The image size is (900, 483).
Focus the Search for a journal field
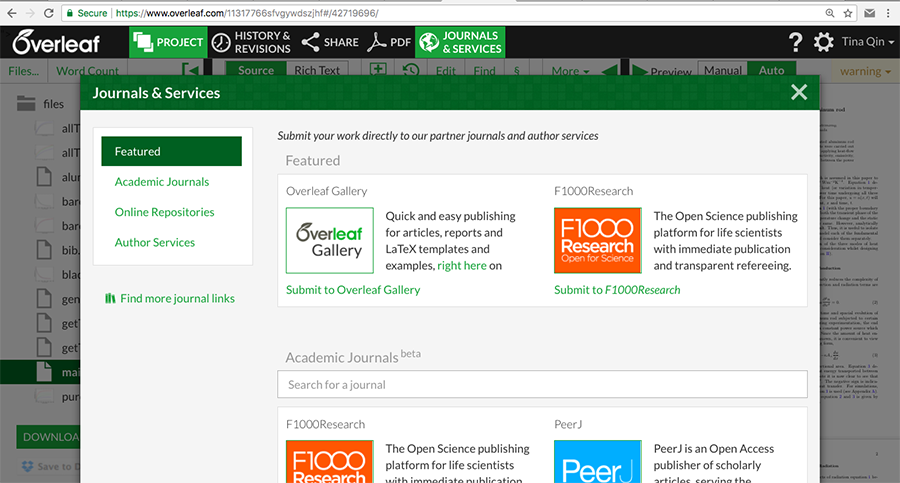542,384
